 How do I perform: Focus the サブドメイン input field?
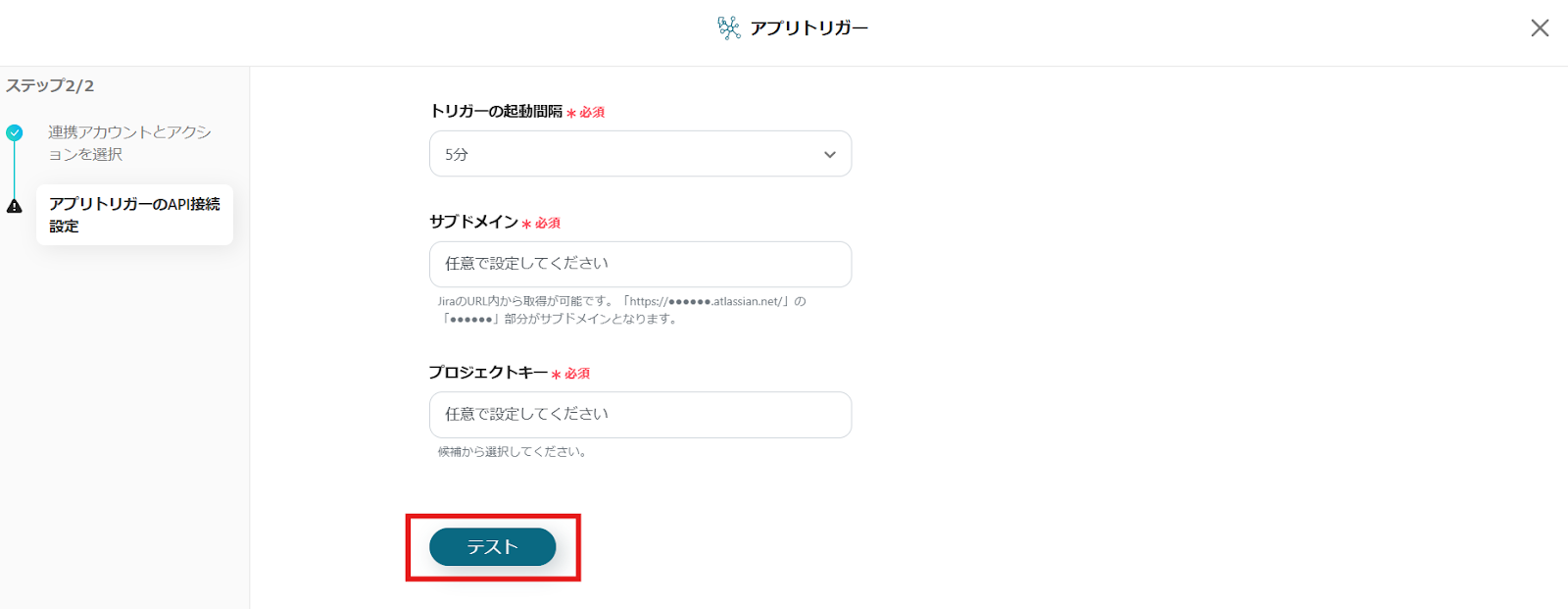[640, 264]
